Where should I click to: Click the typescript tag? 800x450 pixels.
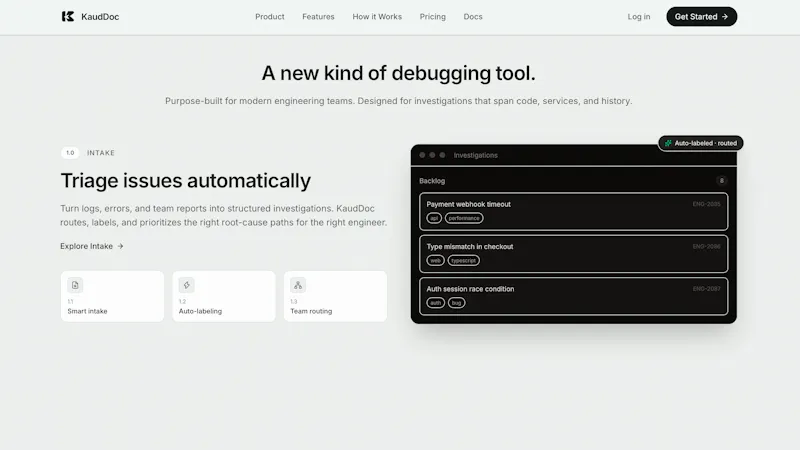click(463, 260)
